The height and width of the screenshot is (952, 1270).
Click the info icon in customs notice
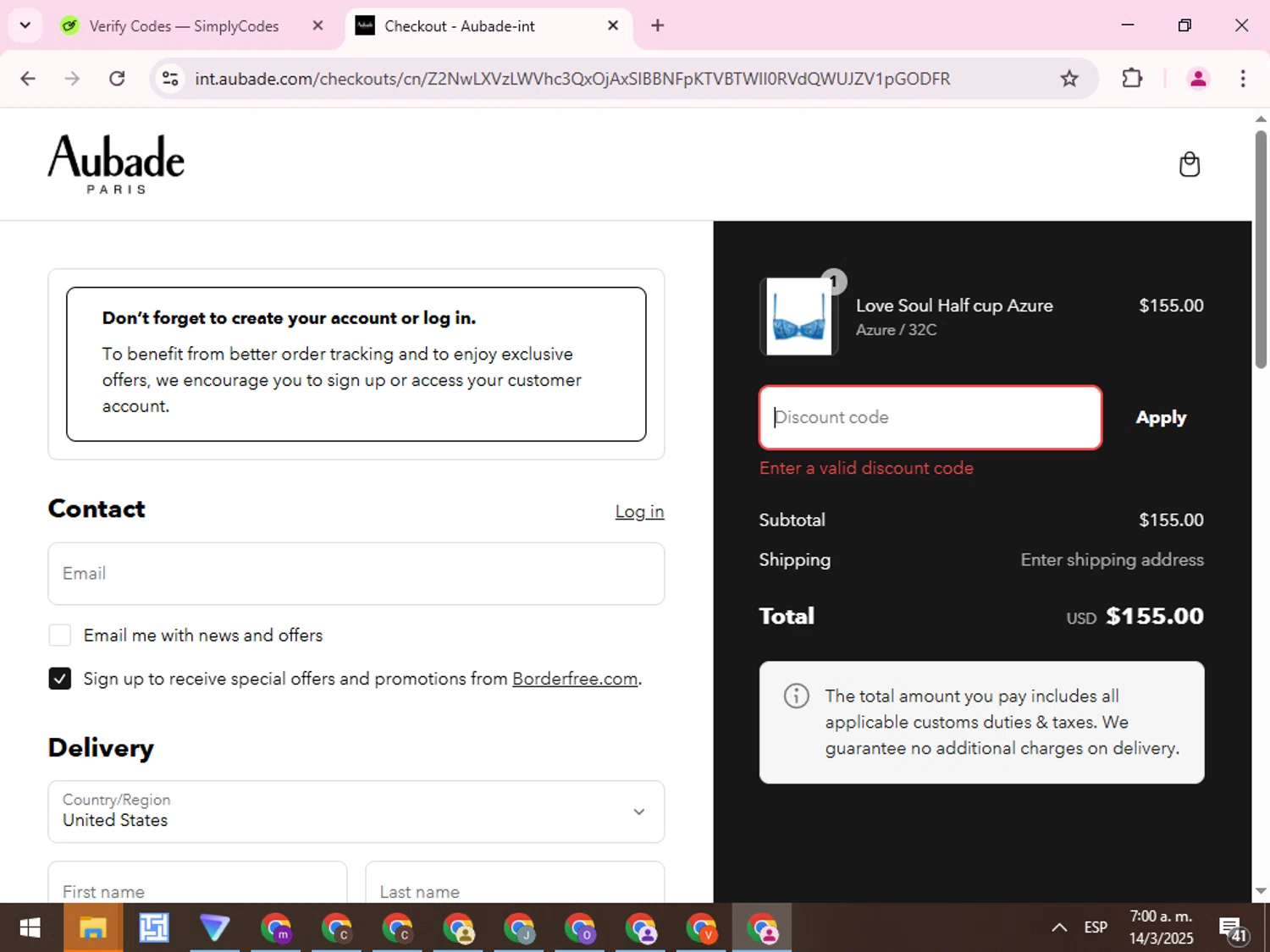(796, 696)
